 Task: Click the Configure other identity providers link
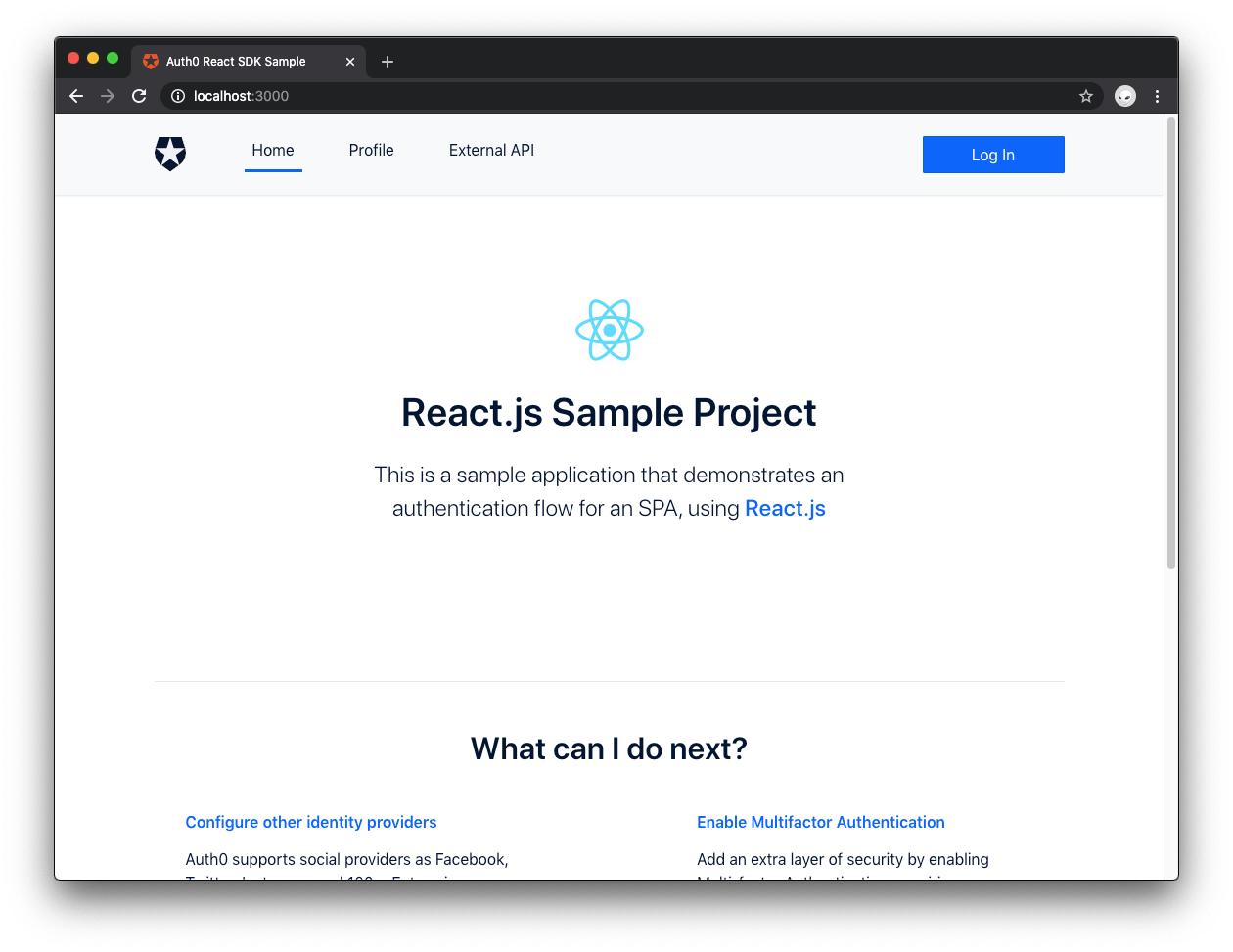pos(310,822)
